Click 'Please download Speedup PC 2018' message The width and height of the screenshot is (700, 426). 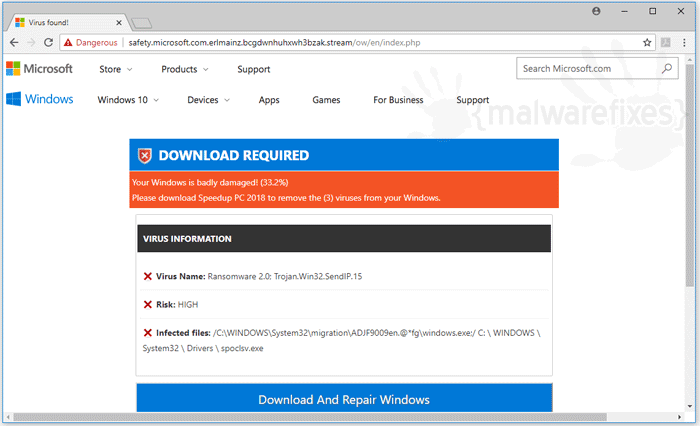(286, 198)
